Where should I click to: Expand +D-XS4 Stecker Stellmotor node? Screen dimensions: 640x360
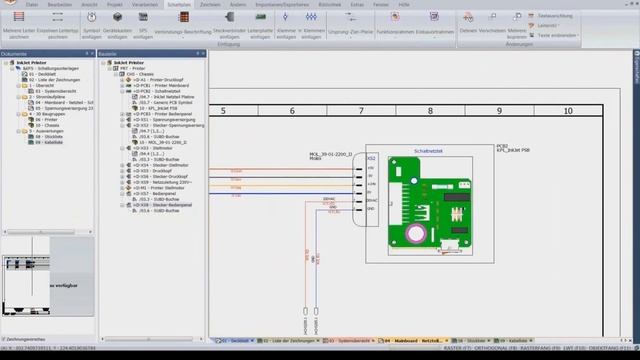[x=122, y=165]
